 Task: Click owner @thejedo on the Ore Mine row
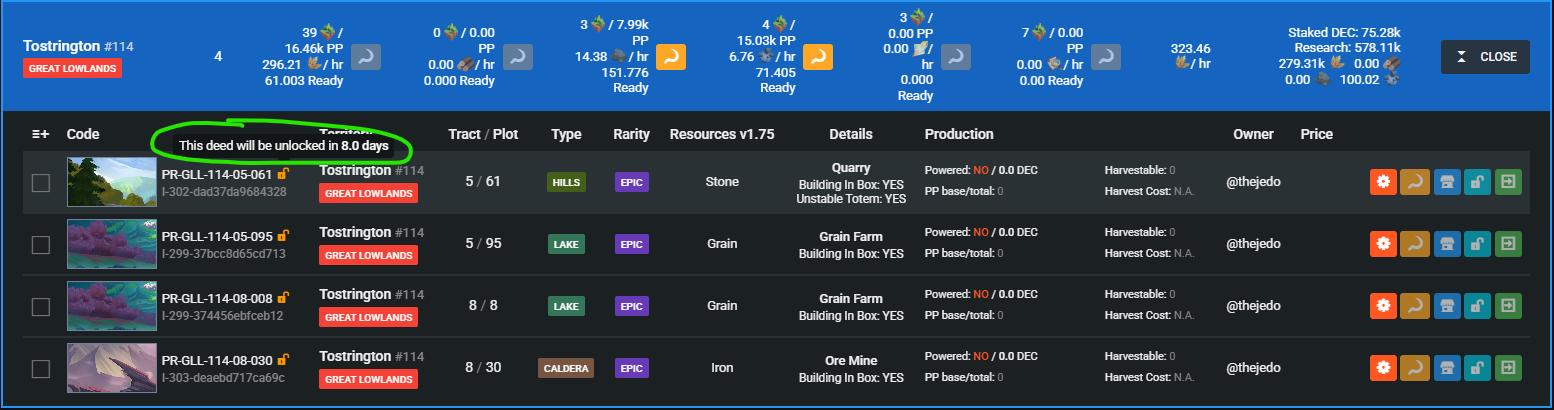(1254, 367)
